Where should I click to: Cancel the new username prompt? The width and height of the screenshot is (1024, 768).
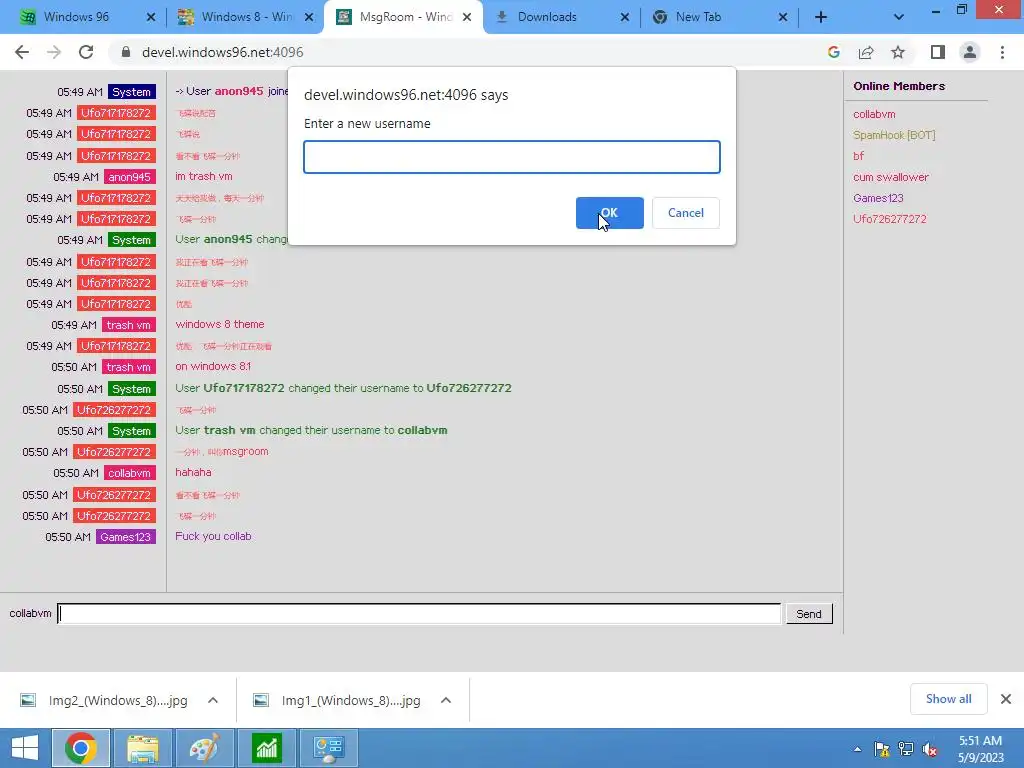[686, 213]
